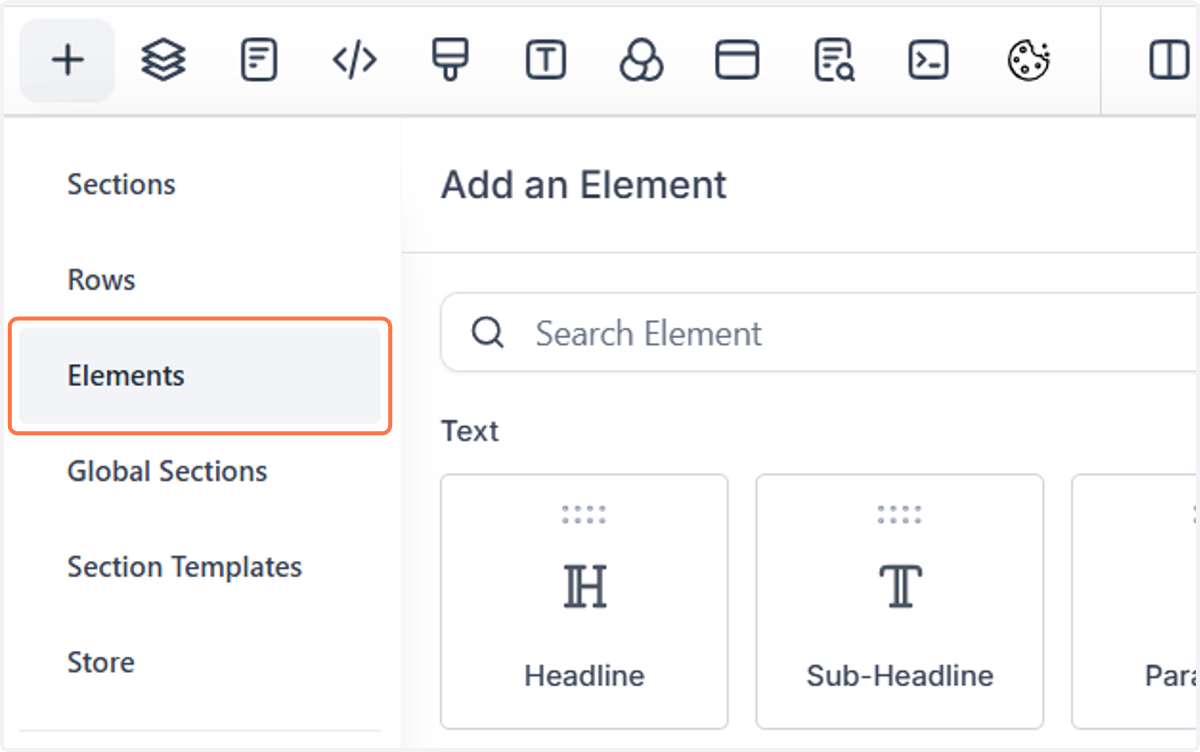Click the plus Add Element icon
Viewport: 1200px width, 752px height.
point(67,61)
